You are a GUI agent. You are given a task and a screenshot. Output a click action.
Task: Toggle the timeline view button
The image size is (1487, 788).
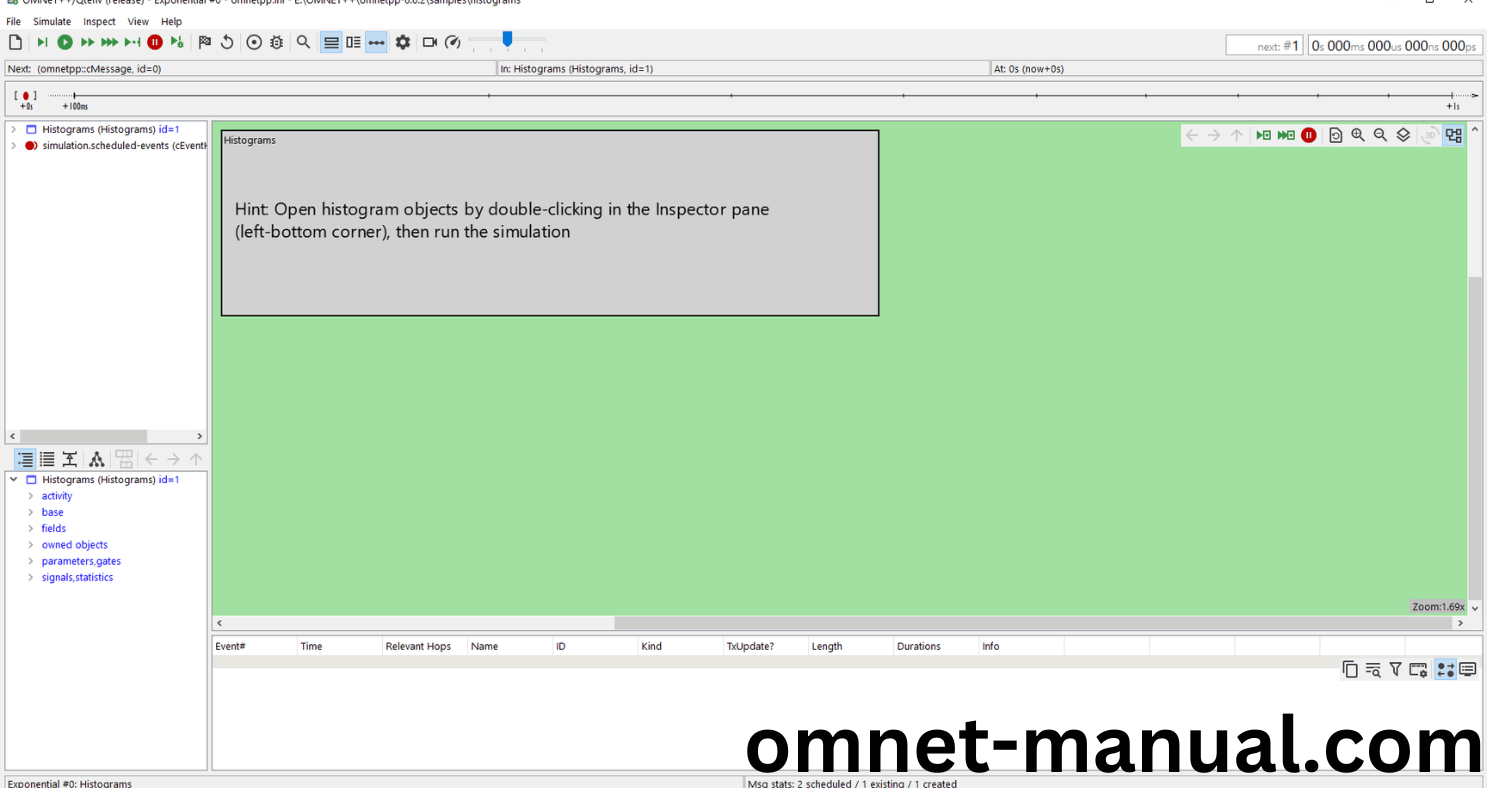click(x=376, y=42)
